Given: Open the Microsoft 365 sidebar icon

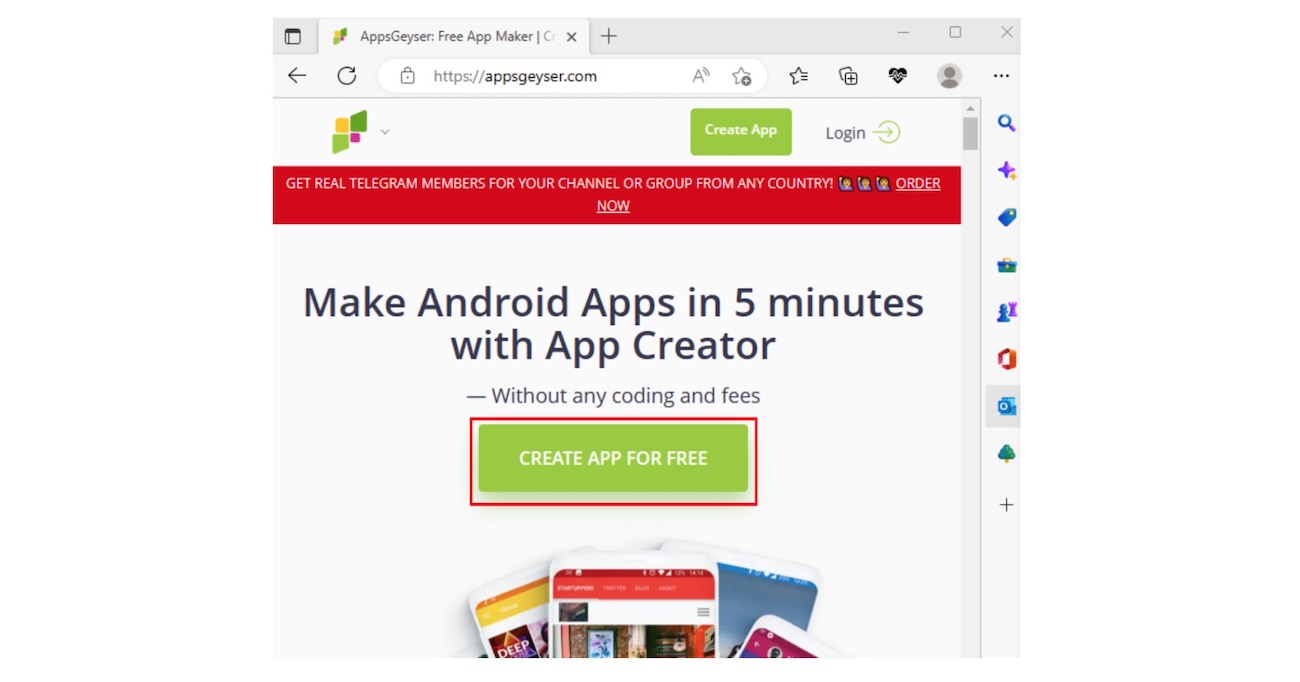Looking at the screenshot, I should pos(1005,358).
